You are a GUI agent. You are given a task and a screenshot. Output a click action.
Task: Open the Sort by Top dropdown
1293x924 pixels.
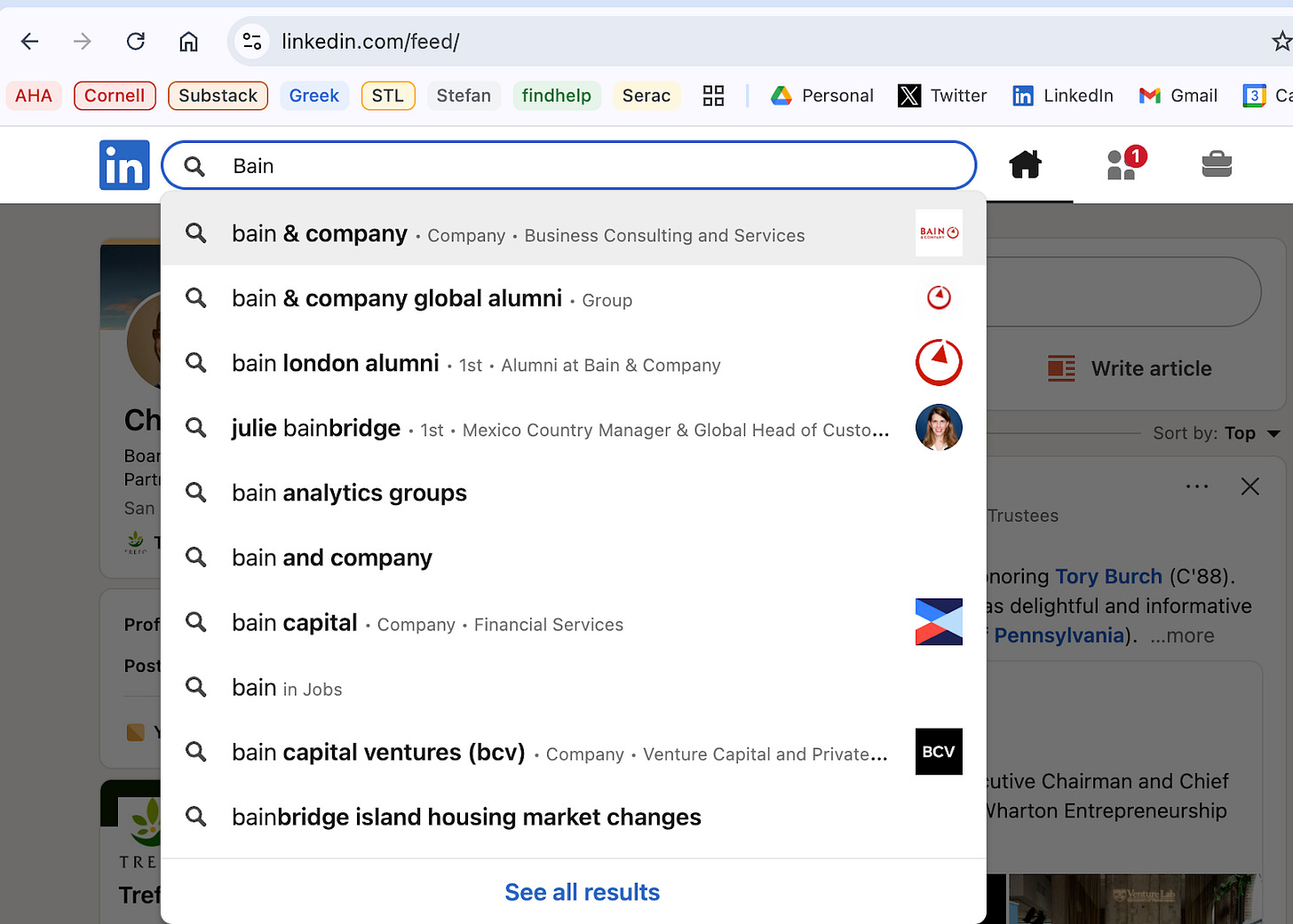(x=1217, y=433)
